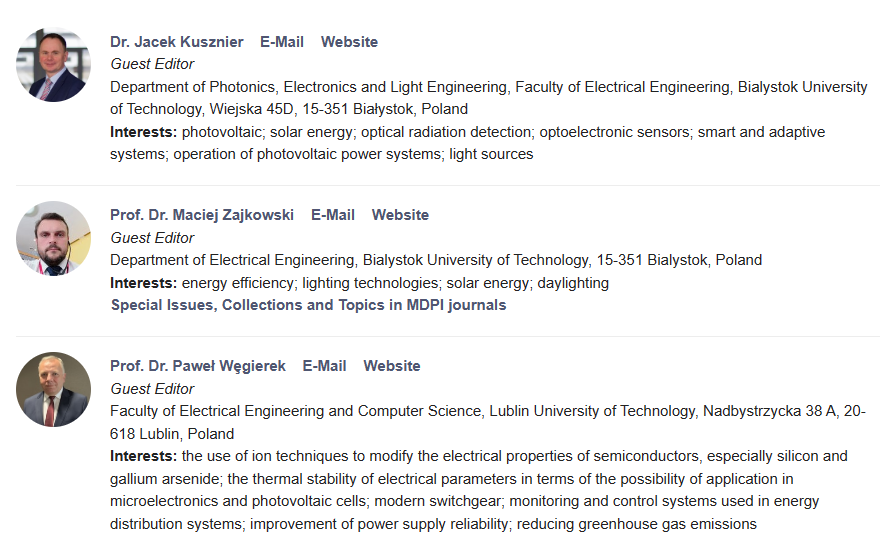Image resolution: width=890 pixels, height=556 pixels.
Task: Click Dr. Jacek Kusznier's profile photo
Action: [x=53, y=65]
